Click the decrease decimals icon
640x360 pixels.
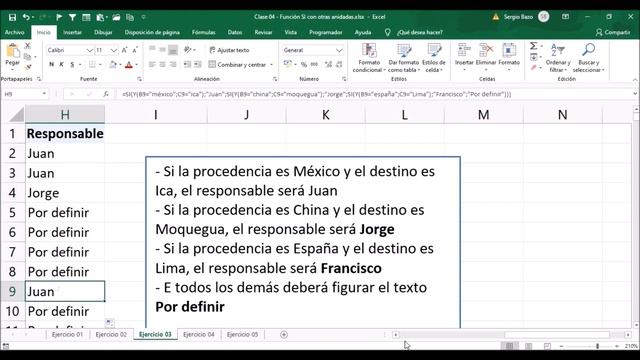click(339, 64)
